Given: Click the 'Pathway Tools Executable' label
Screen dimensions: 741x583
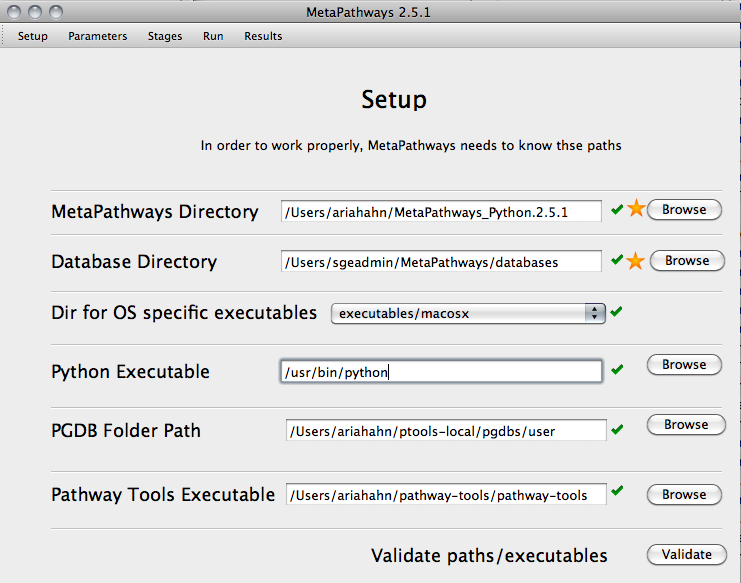Looking at the screenshot, I should pos(163,495).
